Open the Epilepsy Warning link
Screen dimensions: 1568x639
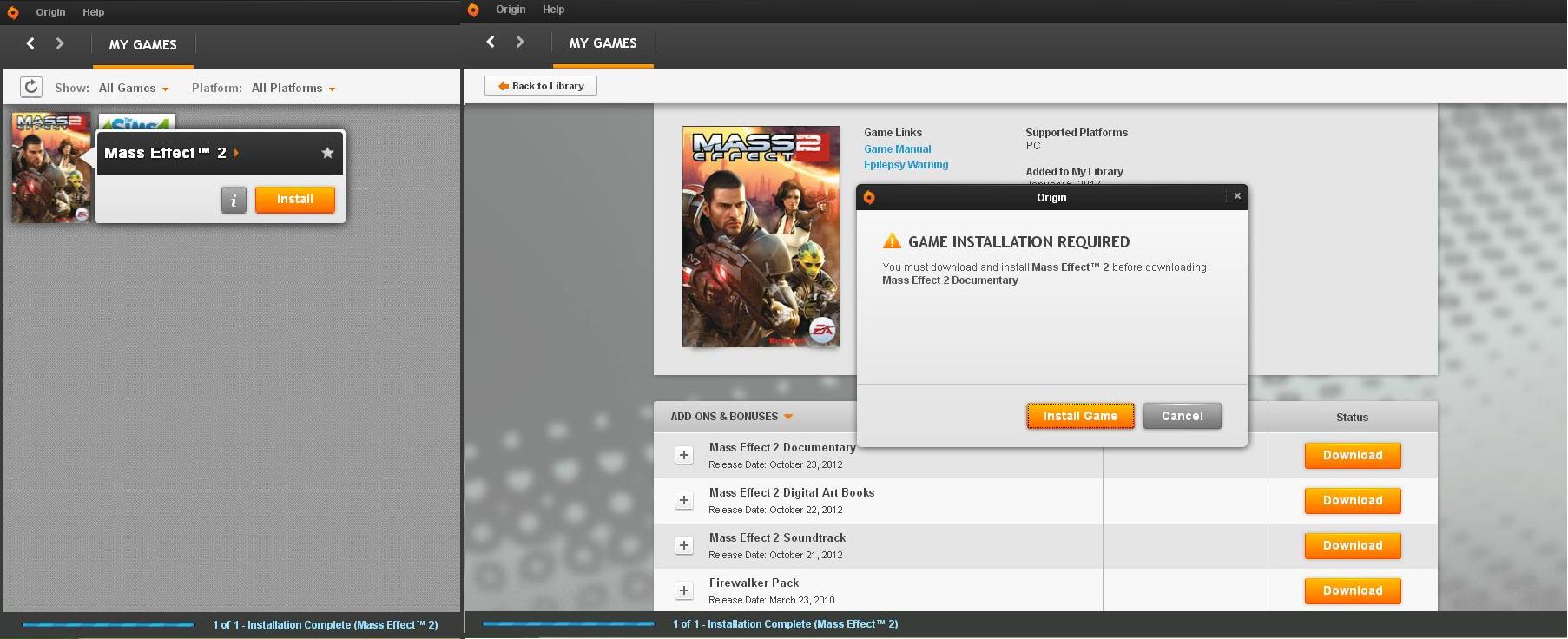click(906, 165)
